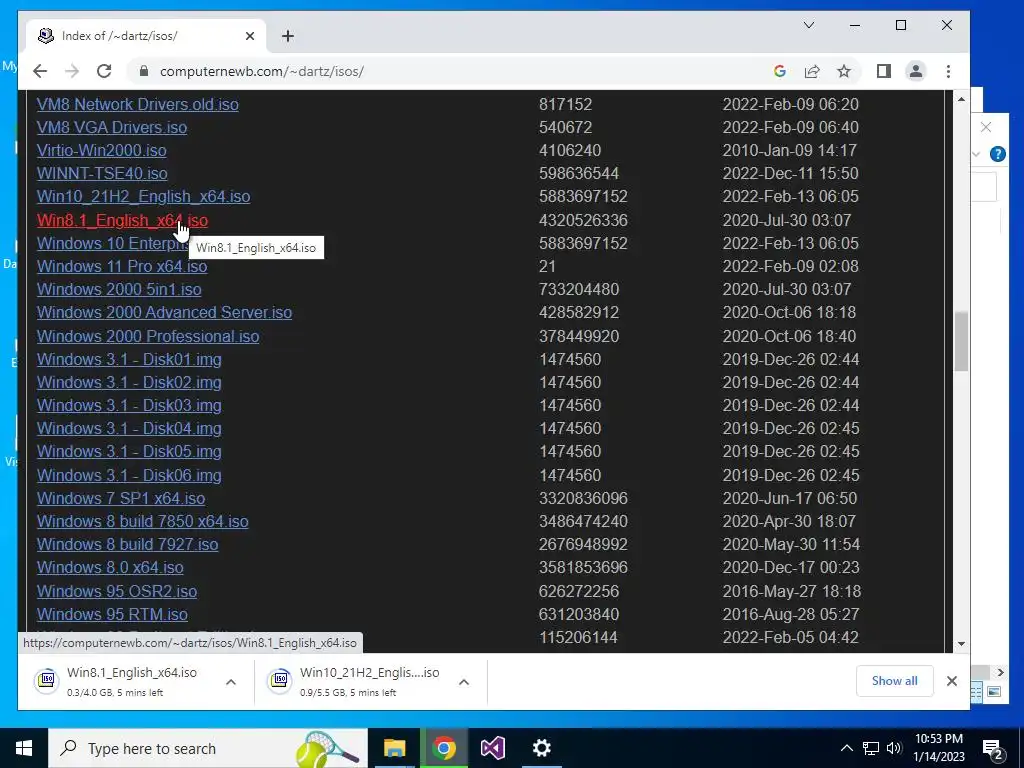
Task: Open Windows 8.0 x64.iso
Action: click(110, 568)
